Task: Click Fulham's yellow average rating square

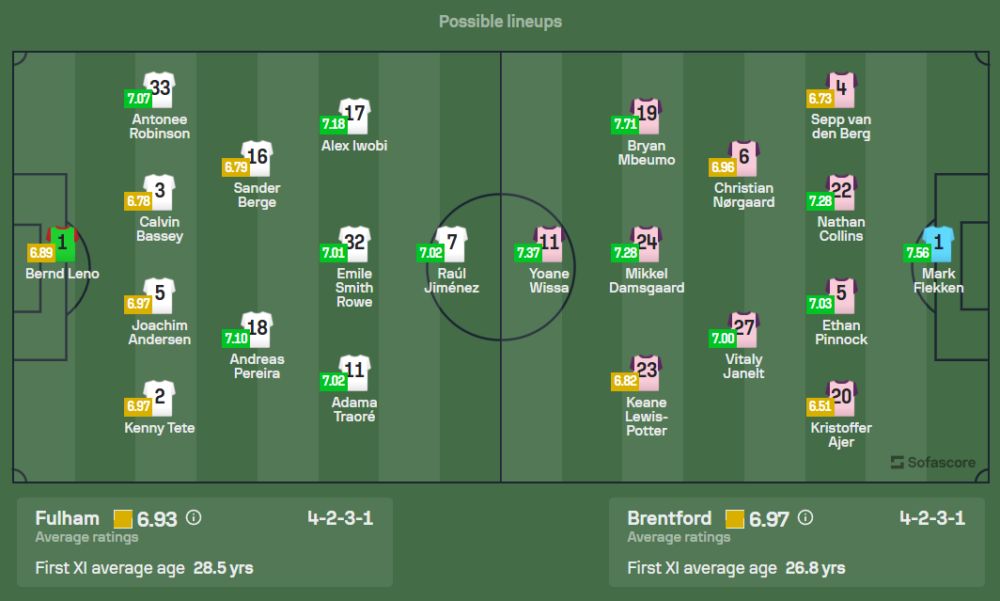Action: pyautogui.click(x=123, y=519)
